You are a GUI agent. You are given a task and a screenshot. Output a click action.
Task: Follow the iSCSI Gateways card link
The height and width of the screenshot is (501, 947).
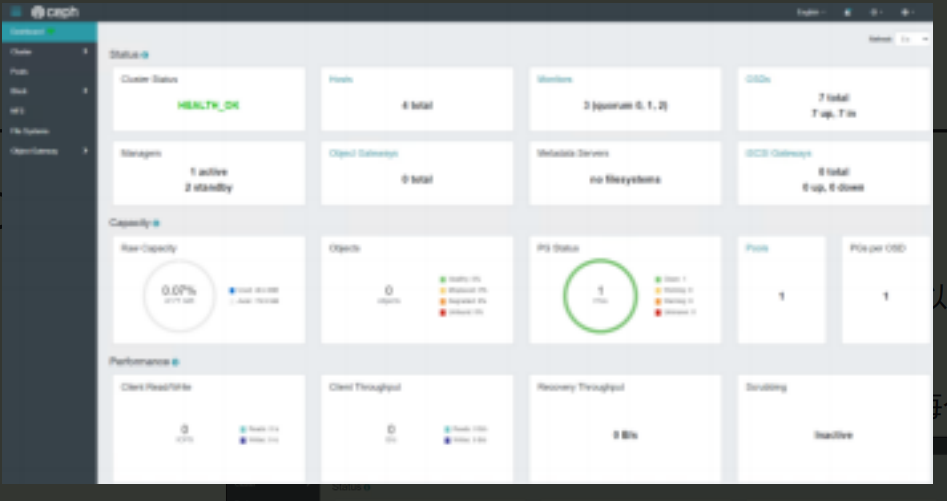(778, 153)
